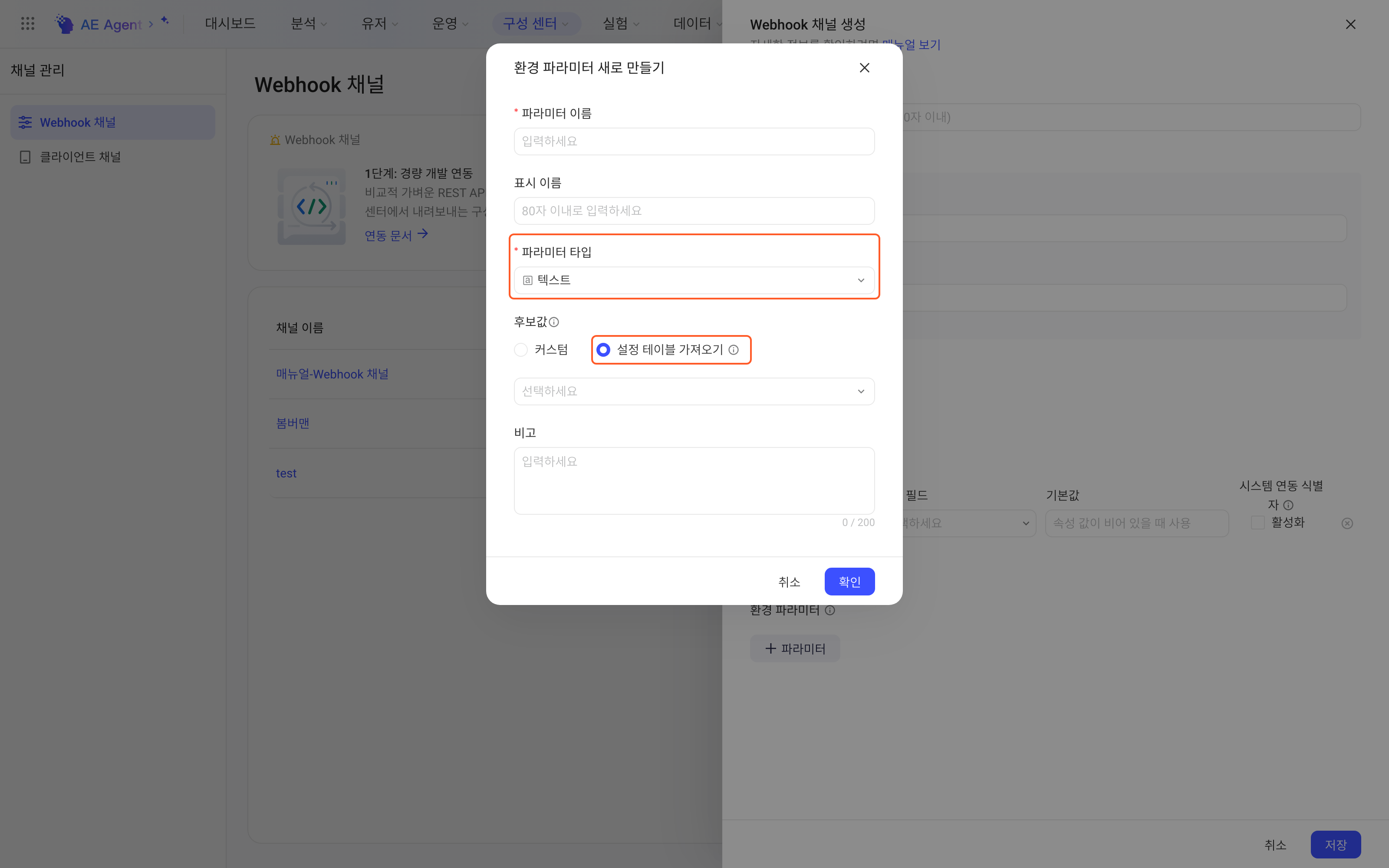This screenshot has height=868, width=1389.
Task: Click the blue 확인 button
Action: point(849,582)
